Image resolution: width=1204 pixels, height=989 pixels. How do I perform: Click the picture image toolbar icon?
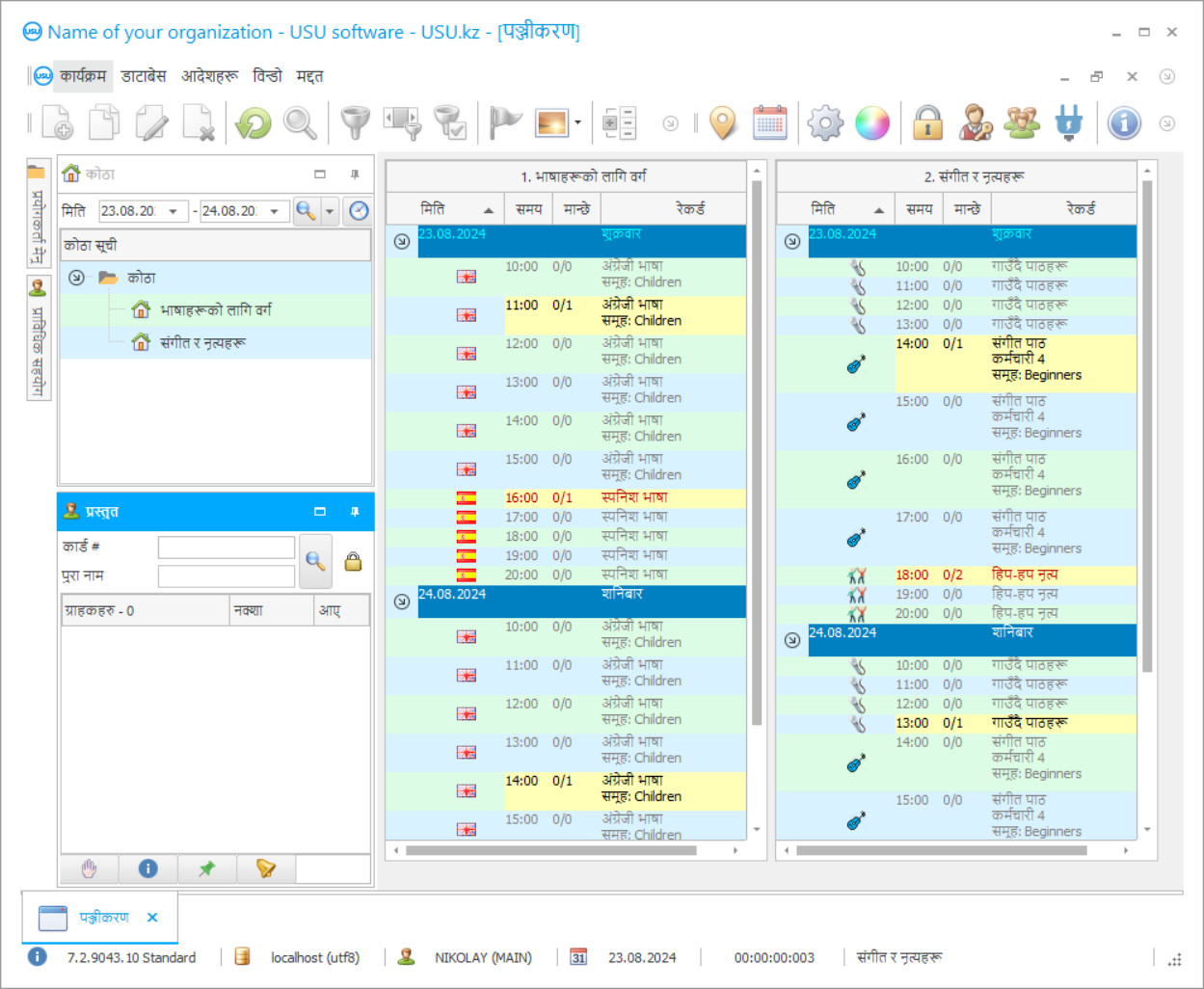[552, 122]
